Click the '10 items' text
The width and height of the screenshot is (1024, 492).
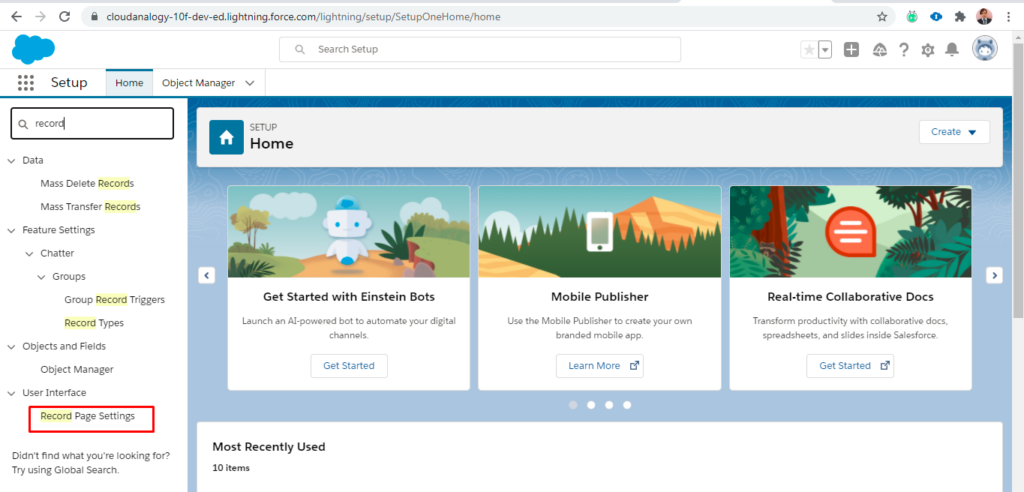[231, 468]
